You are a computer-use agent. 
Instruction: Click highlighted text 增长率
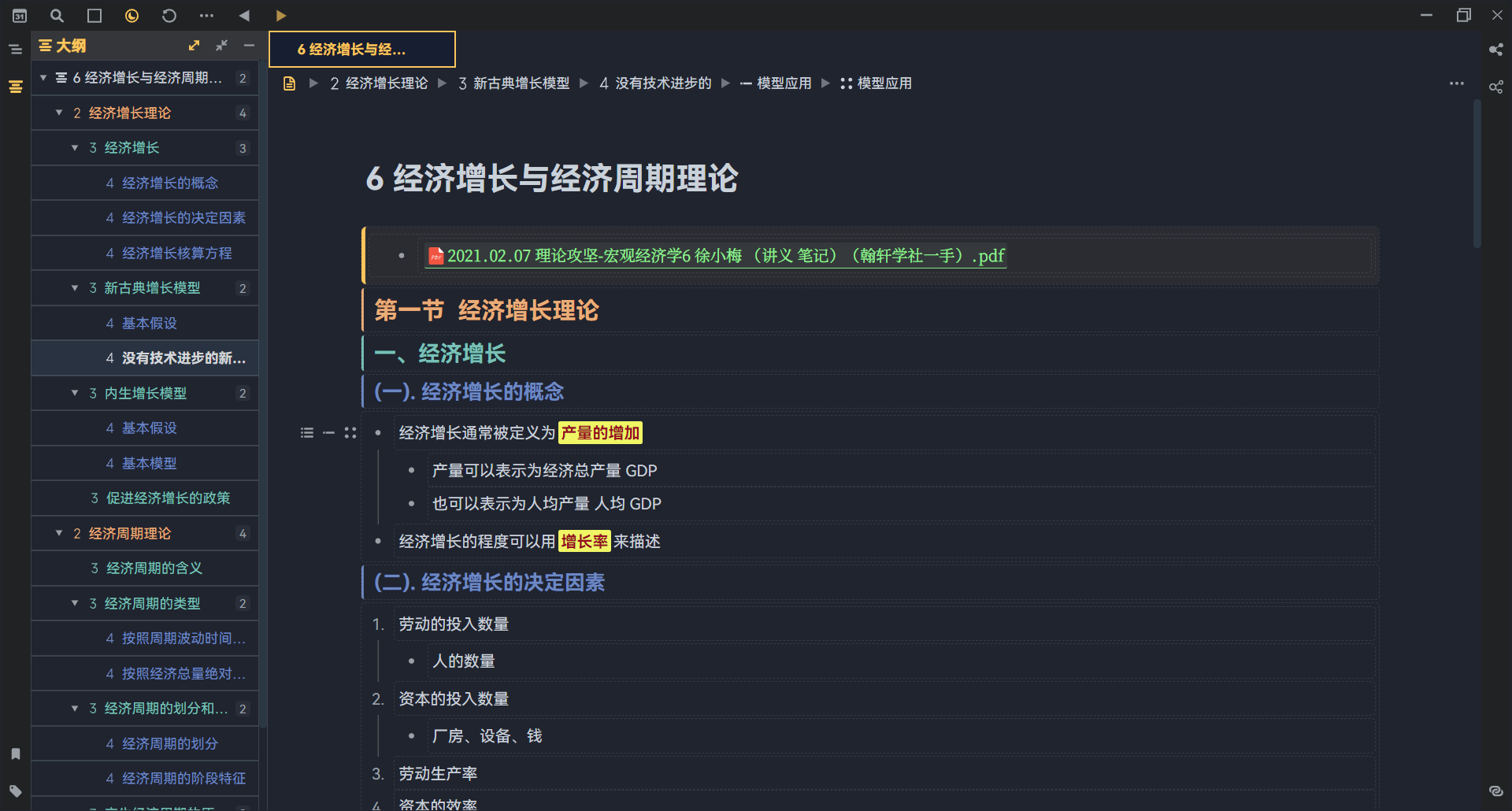pos(584,542)
